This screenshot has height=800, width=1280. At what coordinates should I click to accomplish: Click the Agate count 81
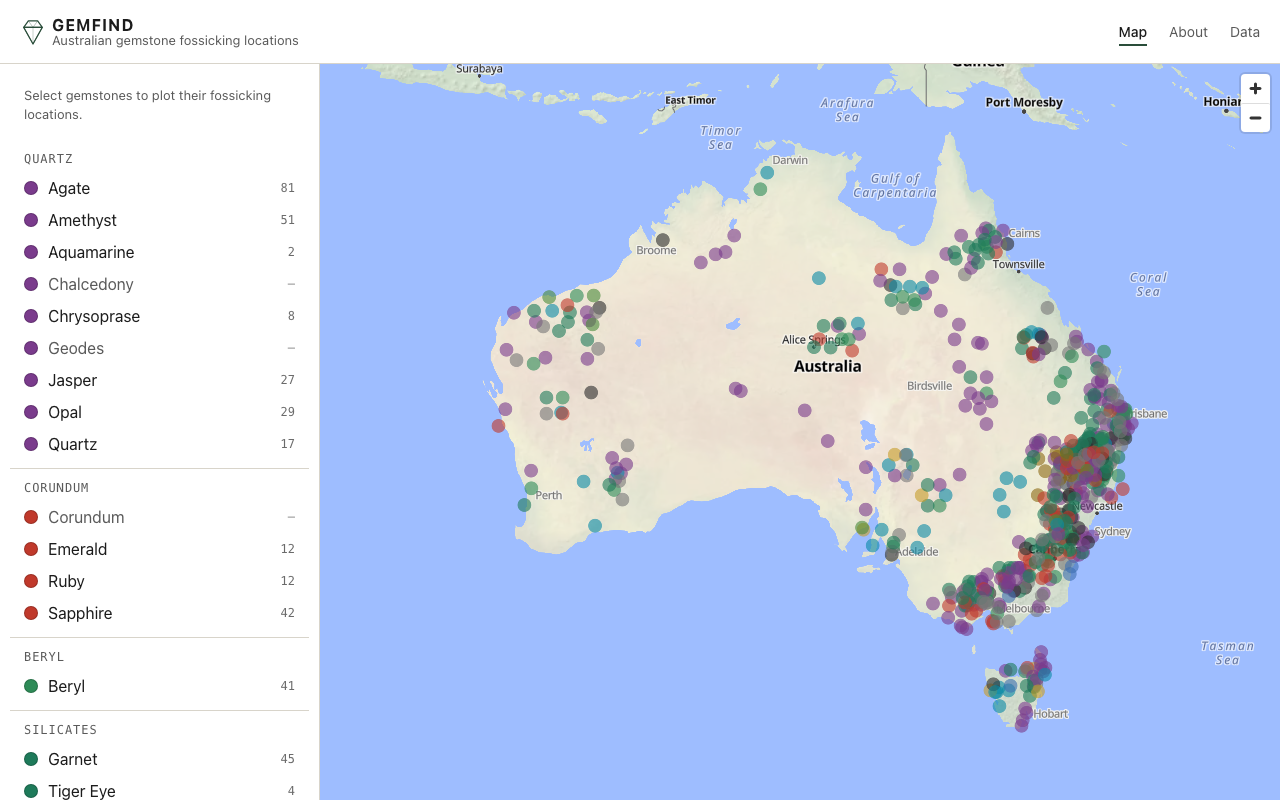click(x=288, y=188)
